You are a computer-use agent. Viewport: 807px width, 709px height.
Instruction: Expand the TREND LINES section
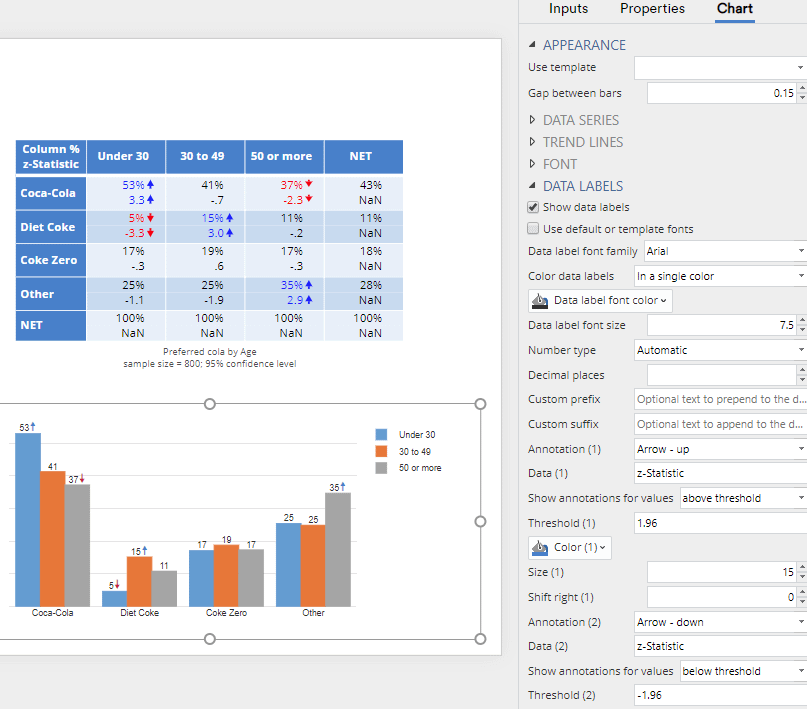pos(582,142)
